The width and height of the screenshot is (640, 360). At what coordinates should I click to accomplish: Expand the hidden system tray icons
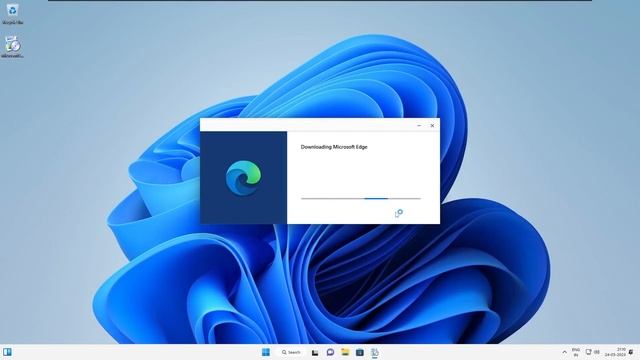[x=564, y=352]
